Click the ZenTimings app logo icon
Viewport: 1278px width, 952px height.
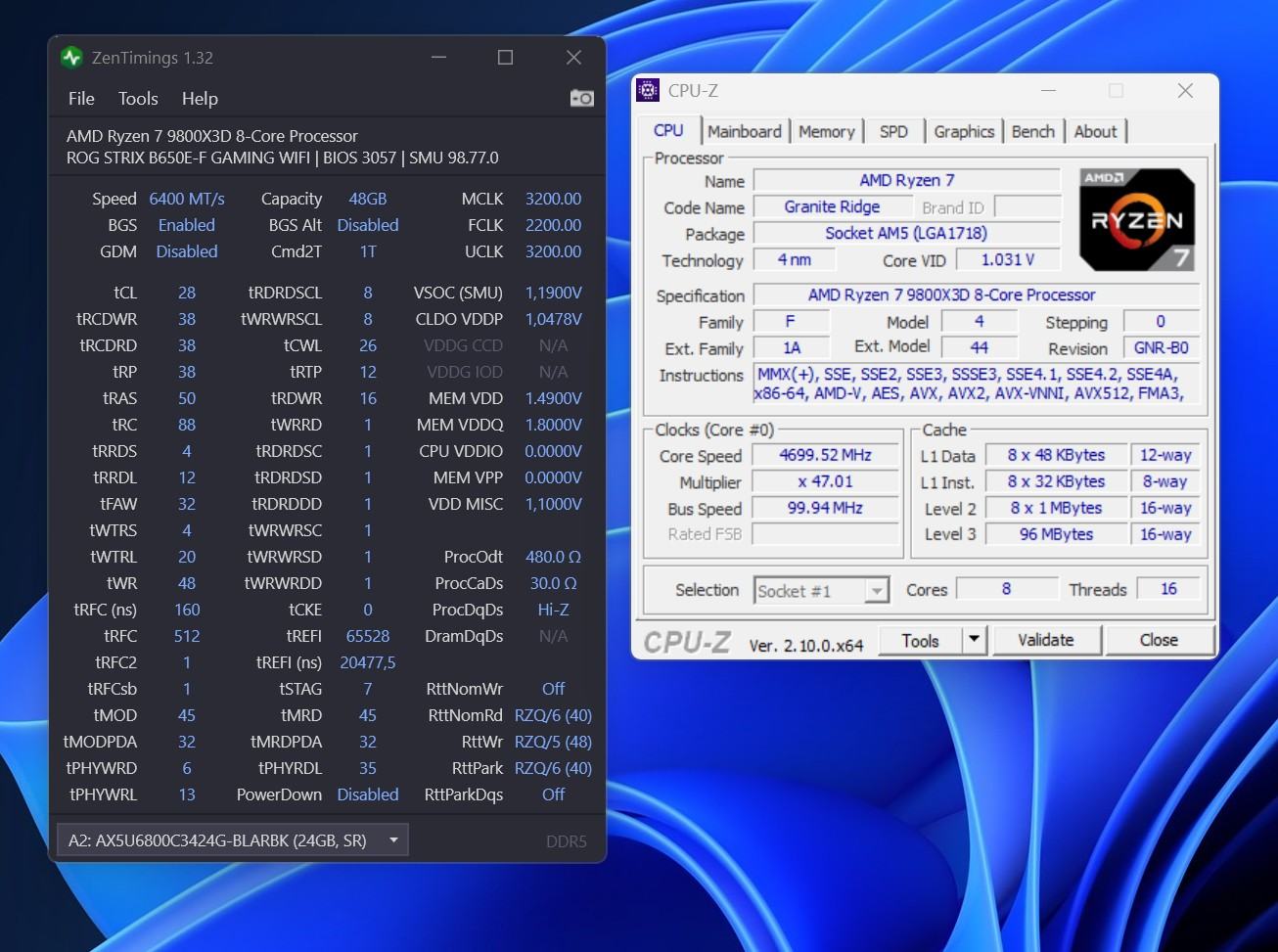[x=71, y=58]
